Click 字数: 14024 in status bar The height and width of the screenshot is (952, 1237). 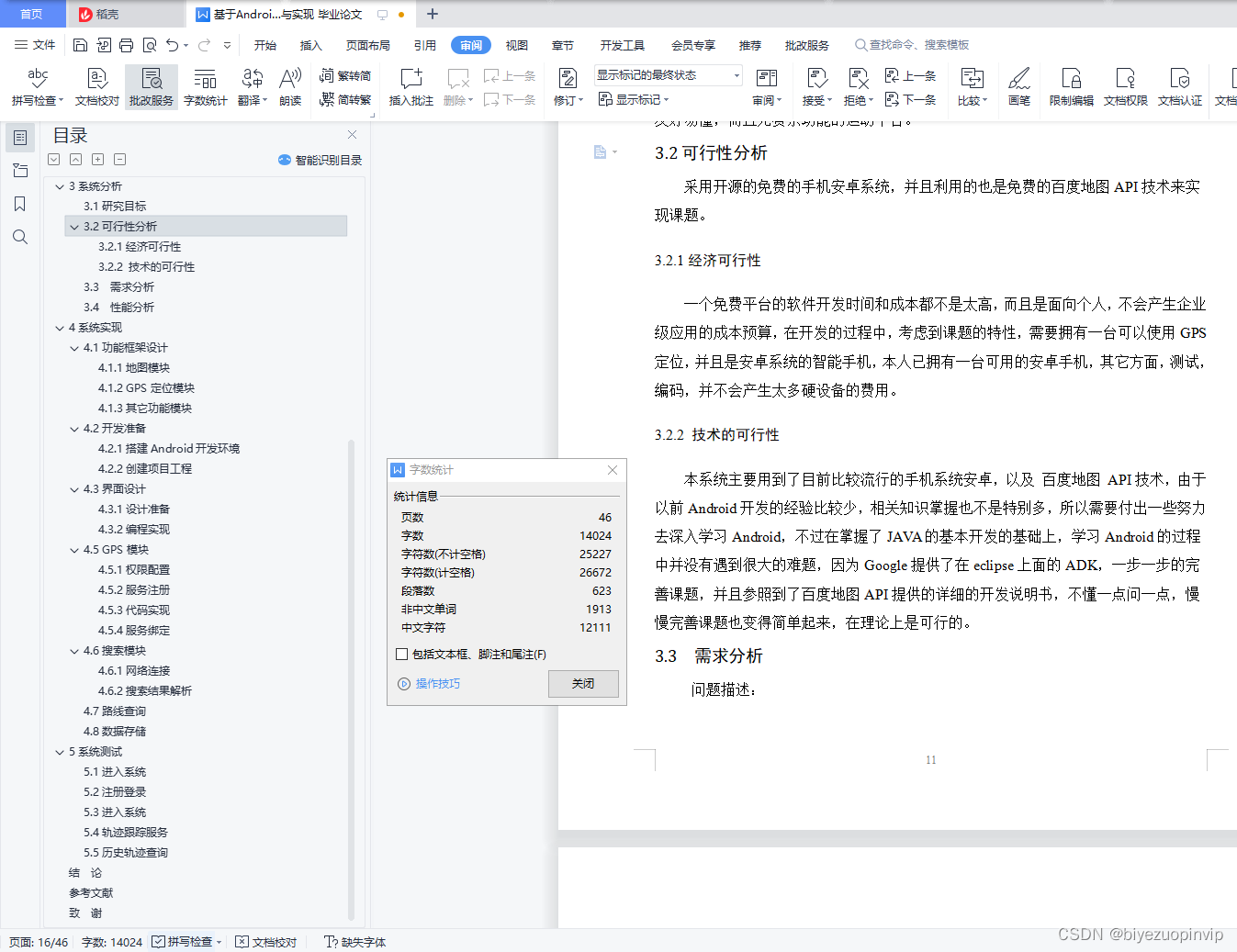point(112,942)
